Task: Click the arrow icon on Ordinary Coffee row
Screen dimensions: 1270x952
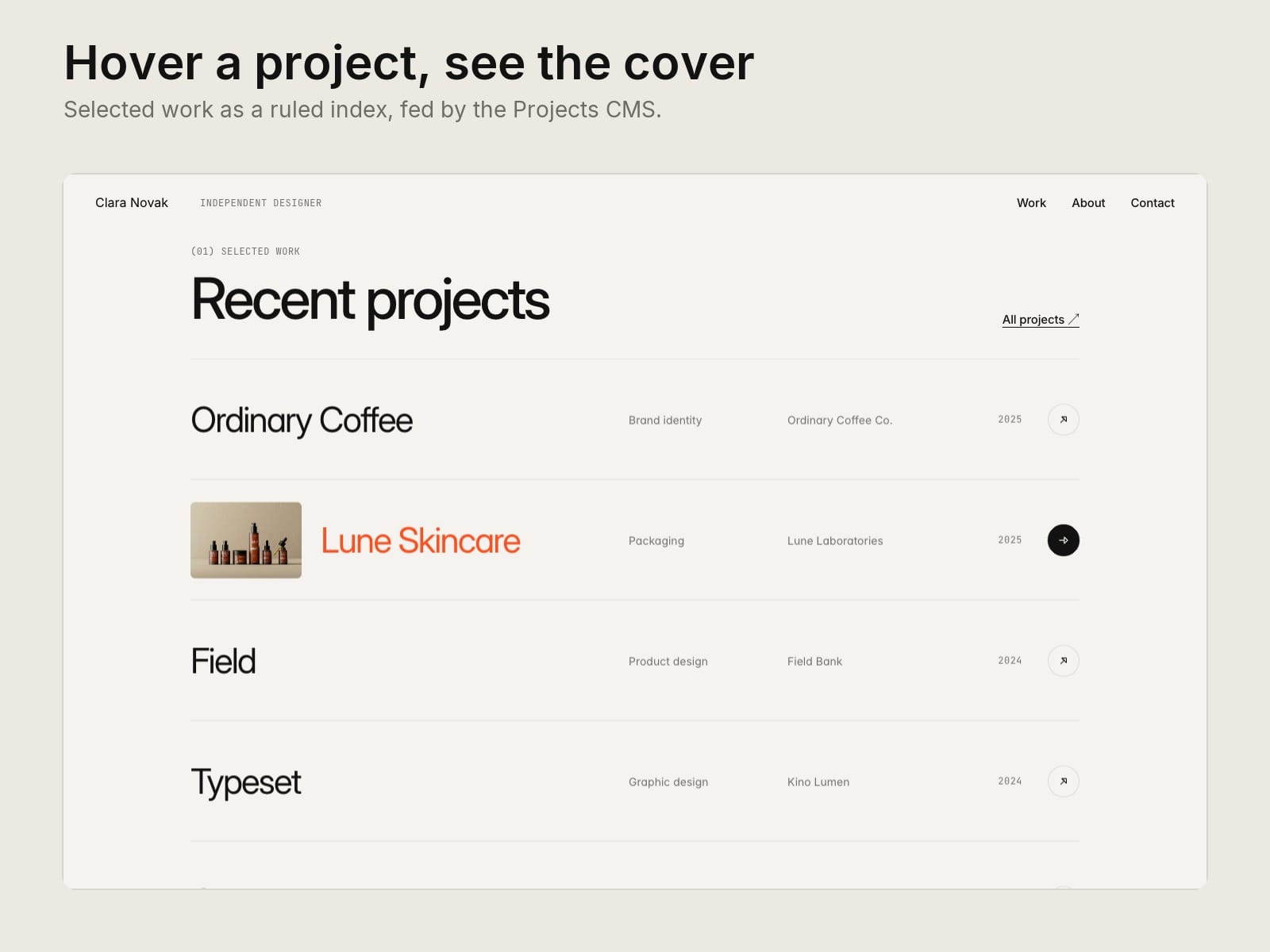Action: [1063, 420]
